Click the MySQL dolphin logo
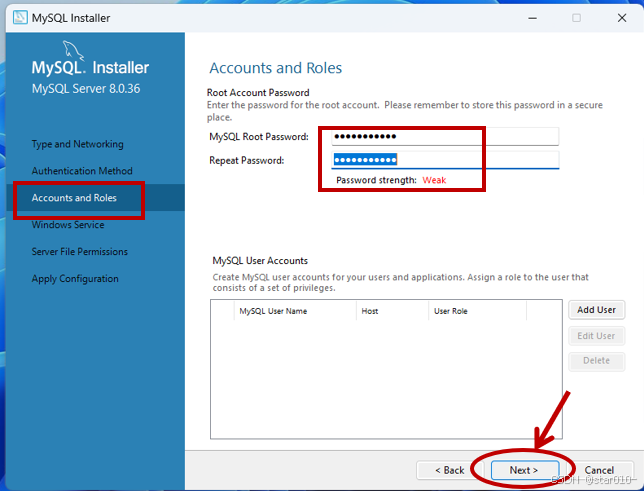 point(73,50)
